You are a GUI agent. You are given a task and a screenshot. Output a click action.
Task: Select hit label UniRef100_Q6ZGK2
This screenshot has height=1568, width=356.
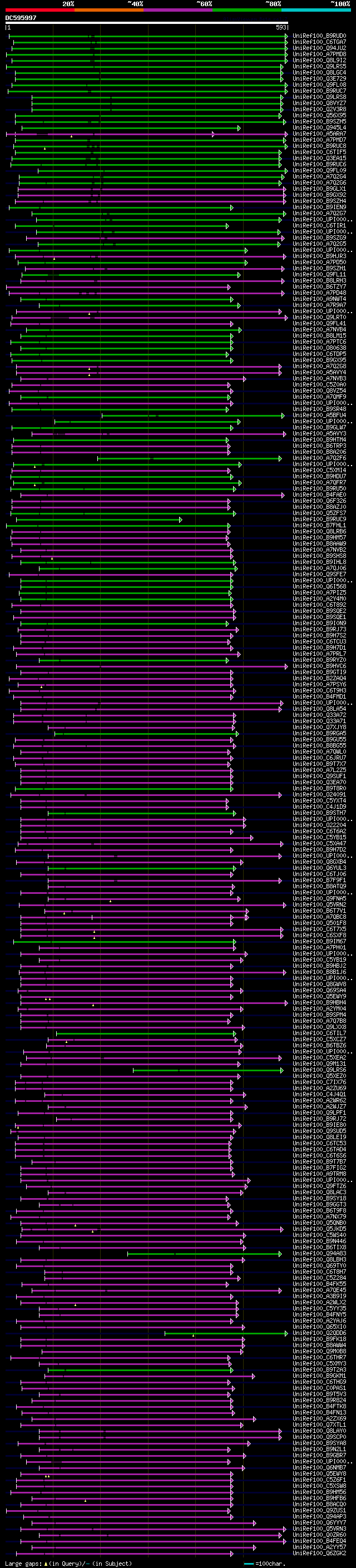[319, 1553]
